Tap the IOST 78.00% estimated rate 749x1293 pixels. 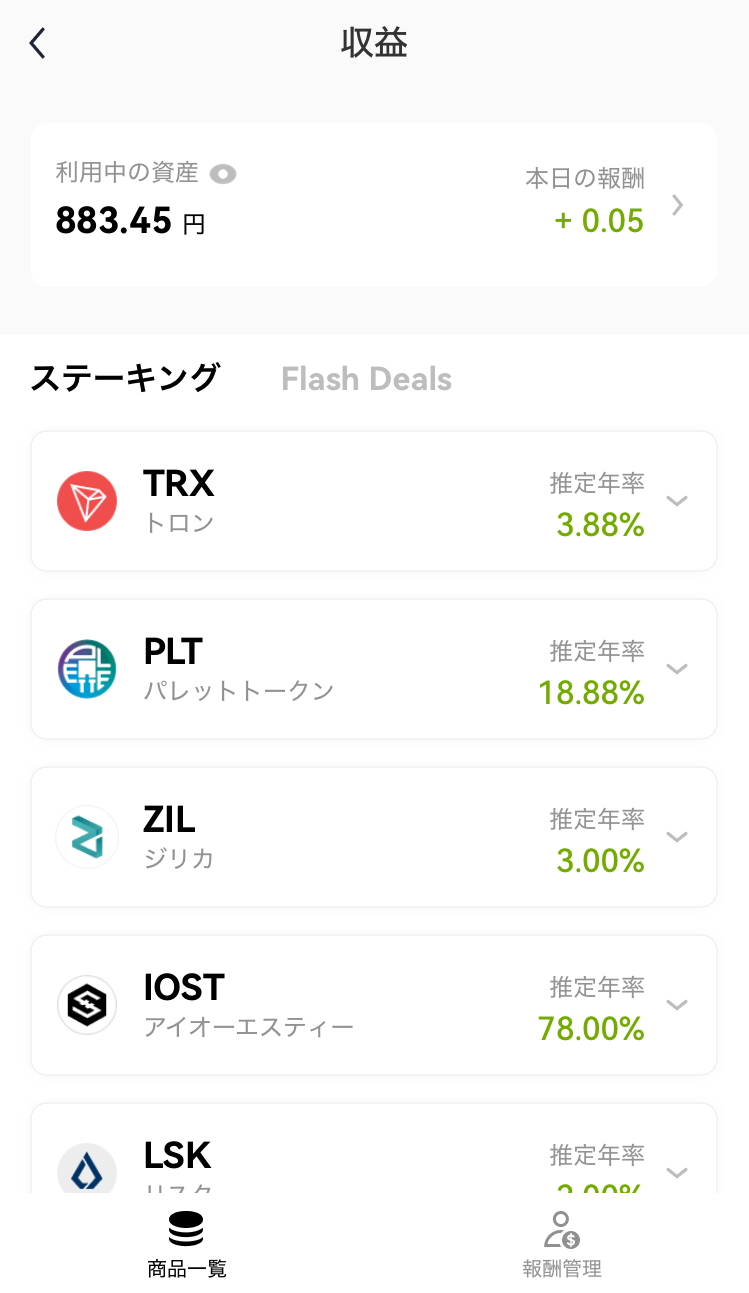click(x=591, y=1028)
